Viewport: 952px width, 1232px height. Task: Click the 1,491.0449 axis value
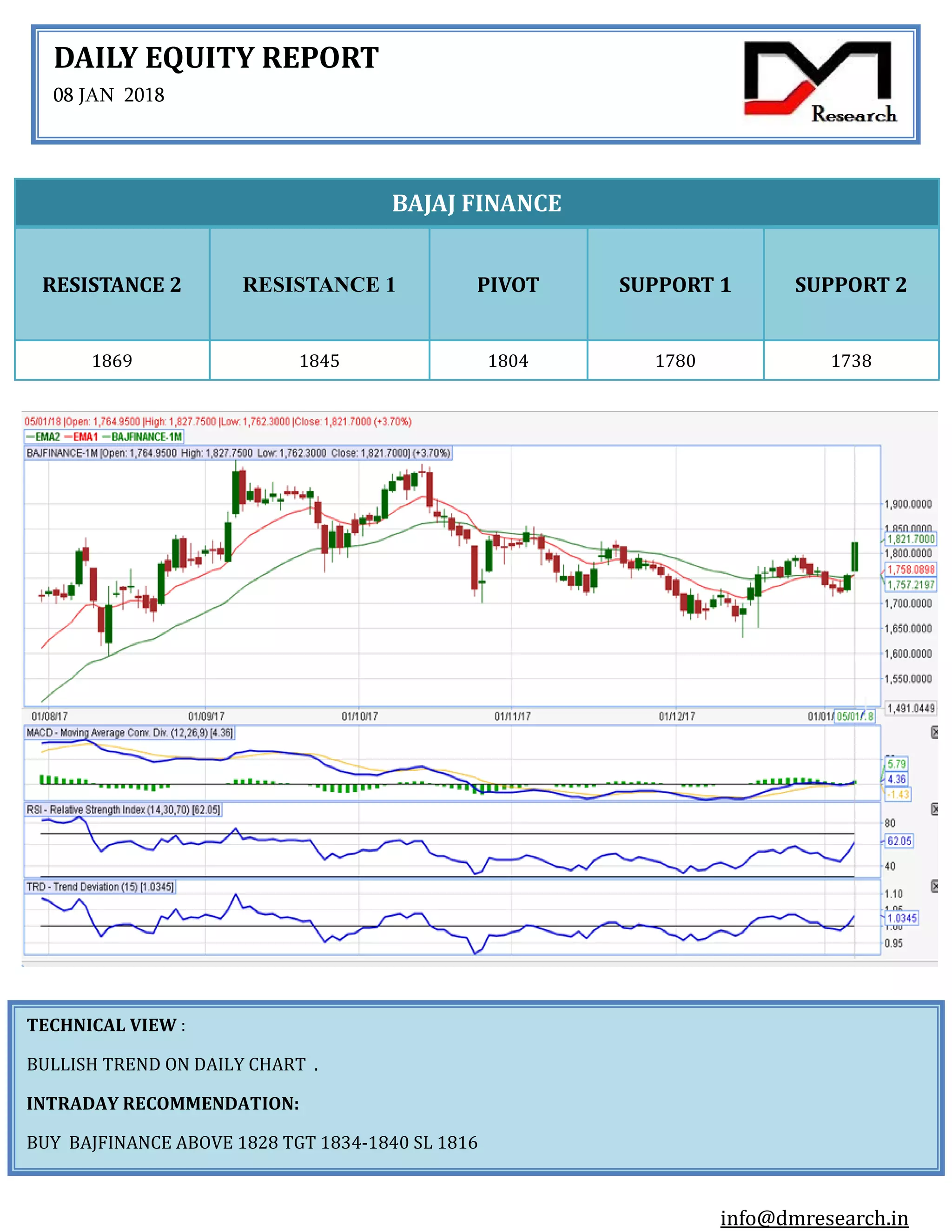click(x=910, y=709)
